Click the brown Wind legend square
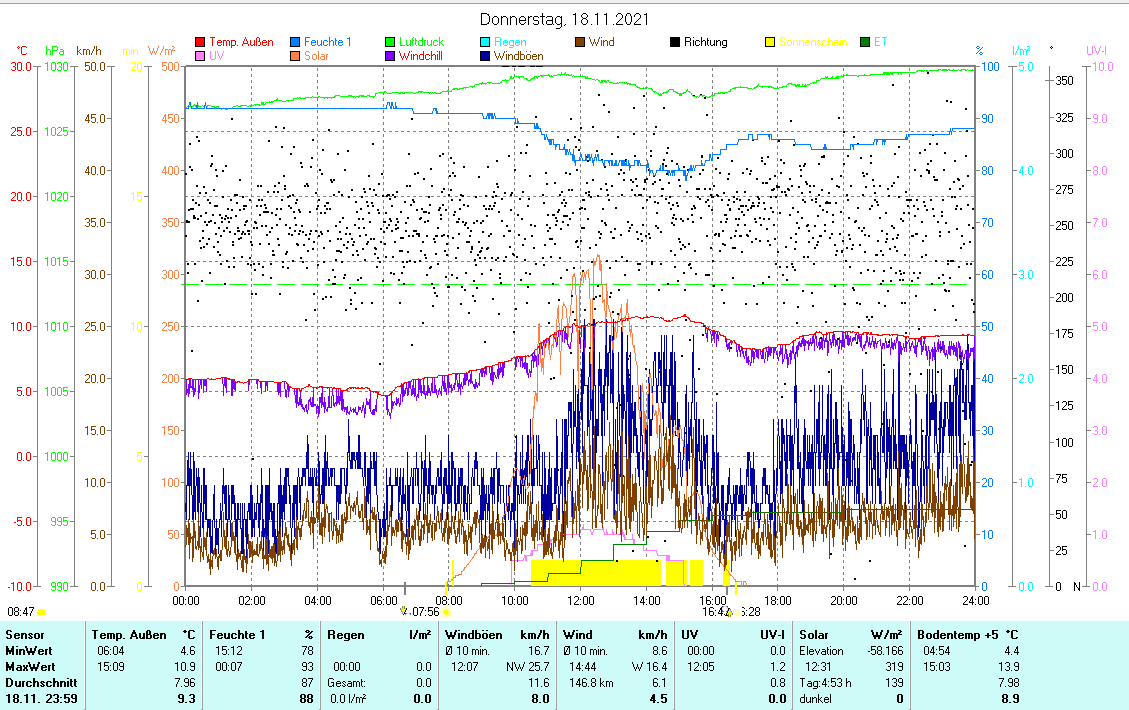 tap(580, 43)
